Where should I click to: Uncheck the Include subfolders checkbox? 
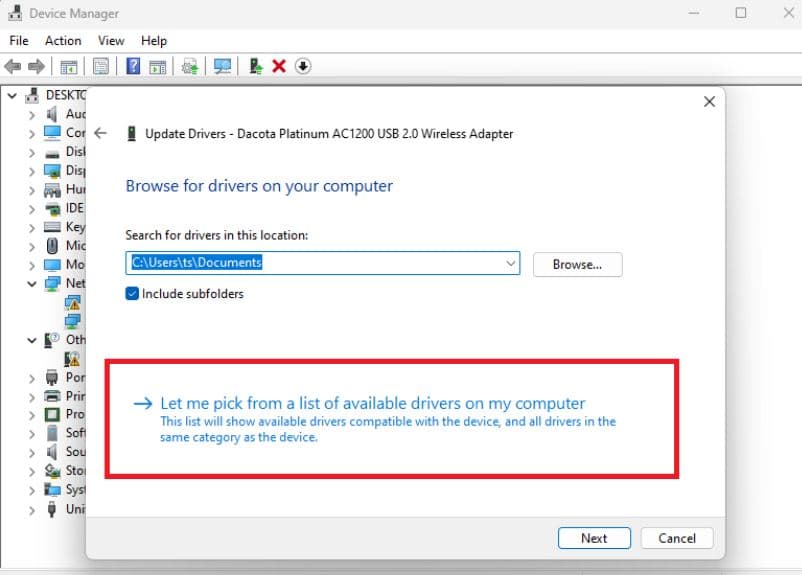coord(132,294)
